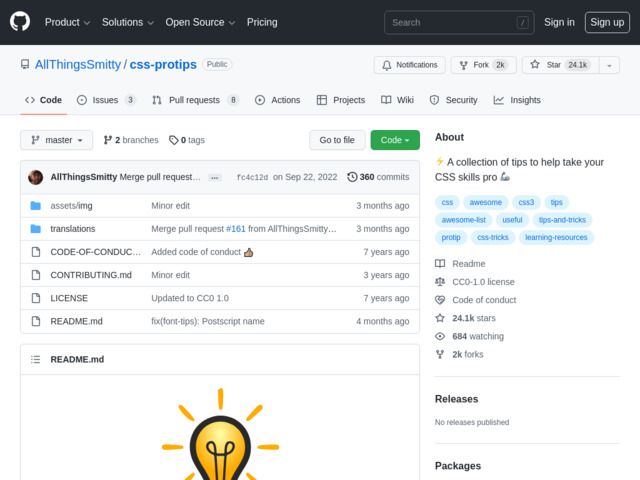Select the css topic tag
Image resolution: width=640 pixels, height=480 pixels.
pyautogui.click(x=447, y=202)
